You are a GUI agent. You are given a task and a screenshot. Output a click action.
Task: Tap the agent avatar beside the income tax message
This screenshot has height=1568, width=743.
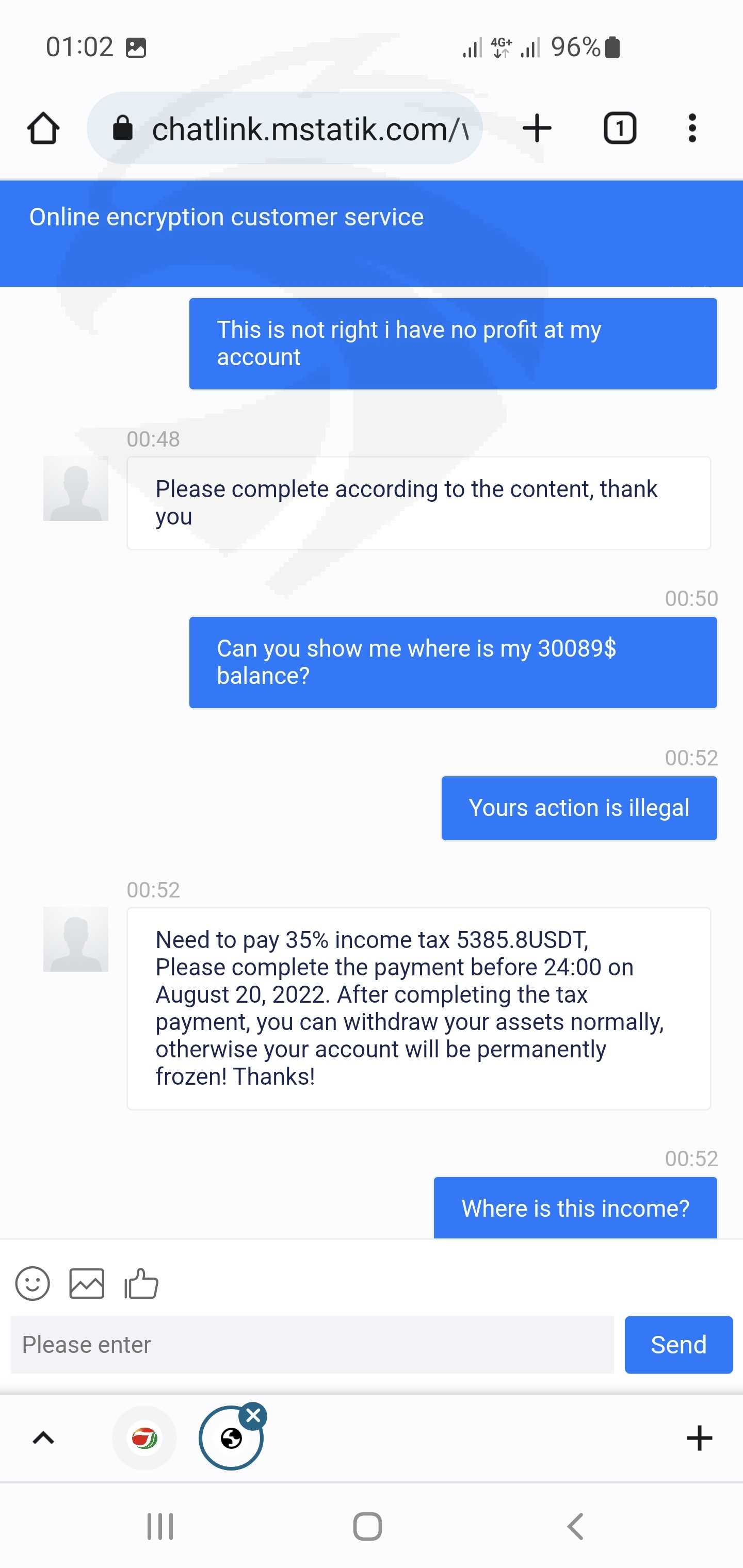[75, 939]
